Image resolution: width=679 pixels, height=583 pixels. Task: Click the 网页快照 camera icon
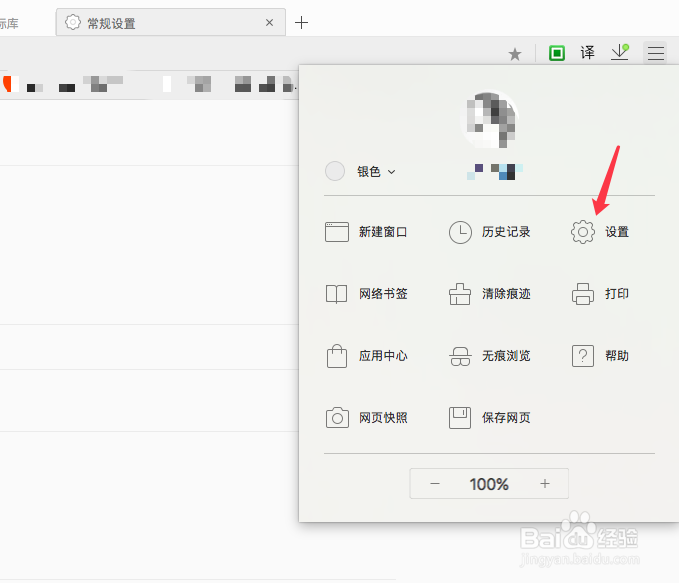click(x=337, y=418)
